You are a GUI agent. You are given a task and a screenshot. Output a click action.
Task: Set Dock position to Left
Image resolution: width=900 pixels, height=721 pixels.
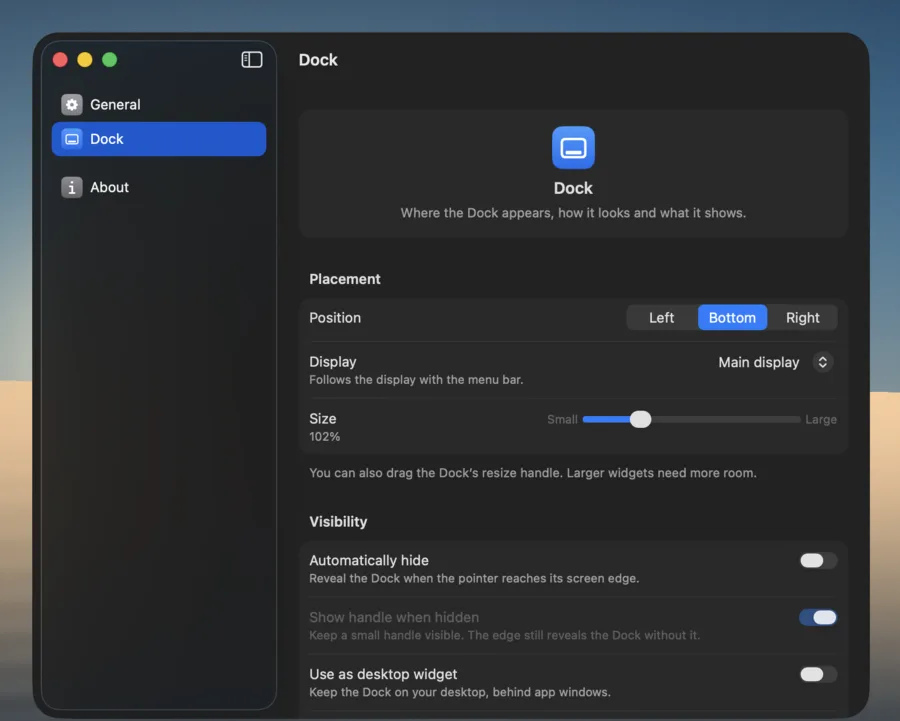point(662,317)
